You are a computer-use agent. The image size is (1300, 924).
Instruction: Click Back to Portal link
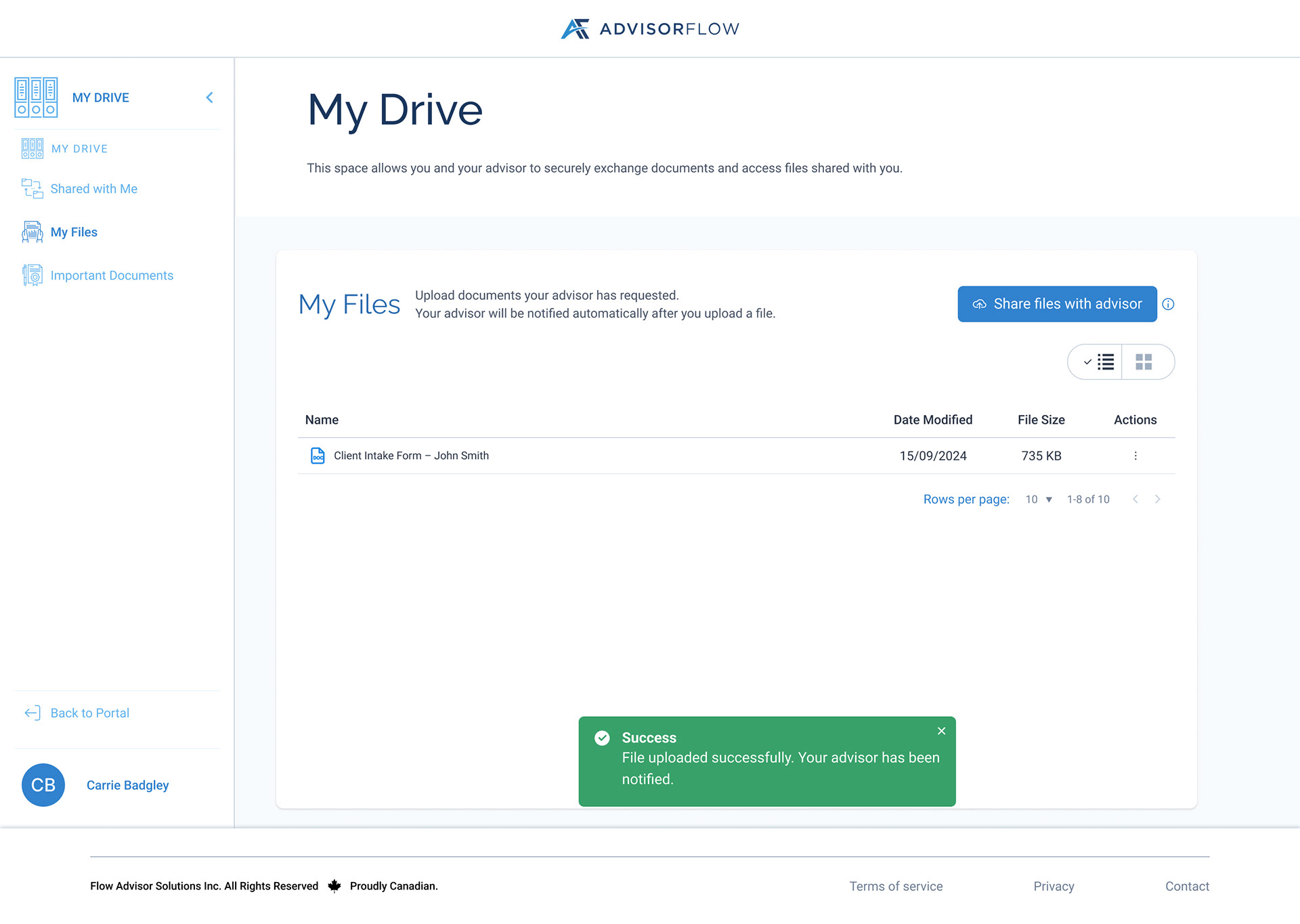click(x=89, y=713)
